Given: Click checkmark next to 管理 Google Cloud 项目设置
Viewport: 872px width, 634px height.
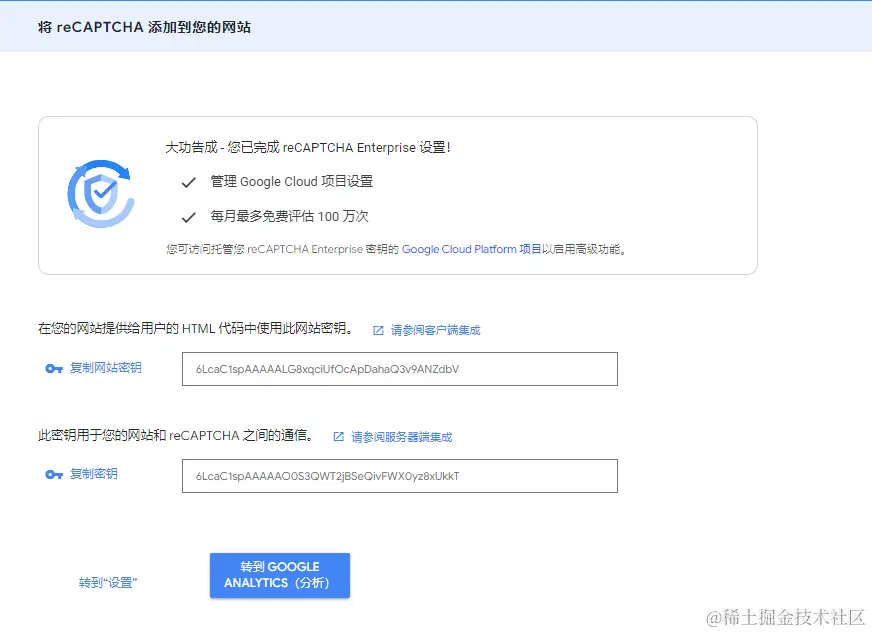Looking at the screenshot, I should click(x=189, y=182).
